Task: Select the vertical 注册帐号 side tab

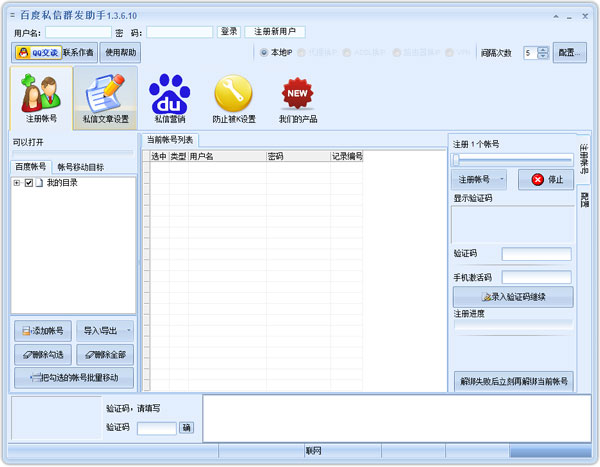Action: tap(584, 158)
